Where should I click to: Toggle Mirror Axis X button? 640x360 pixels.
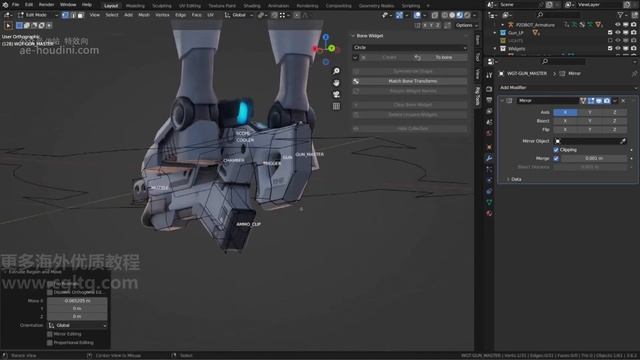[x=565, y=112]
